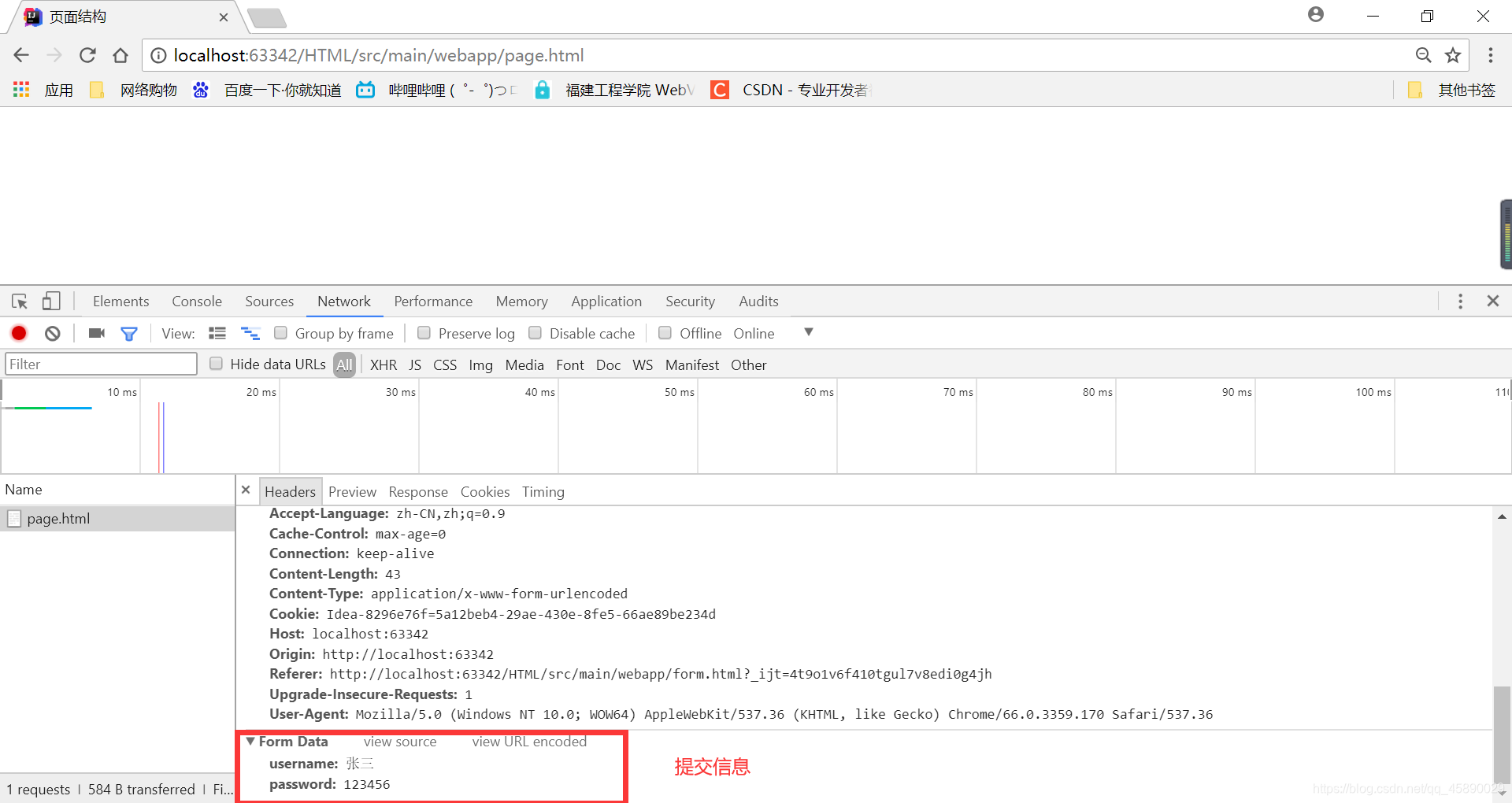Select the page.html request row

(117, 519)
